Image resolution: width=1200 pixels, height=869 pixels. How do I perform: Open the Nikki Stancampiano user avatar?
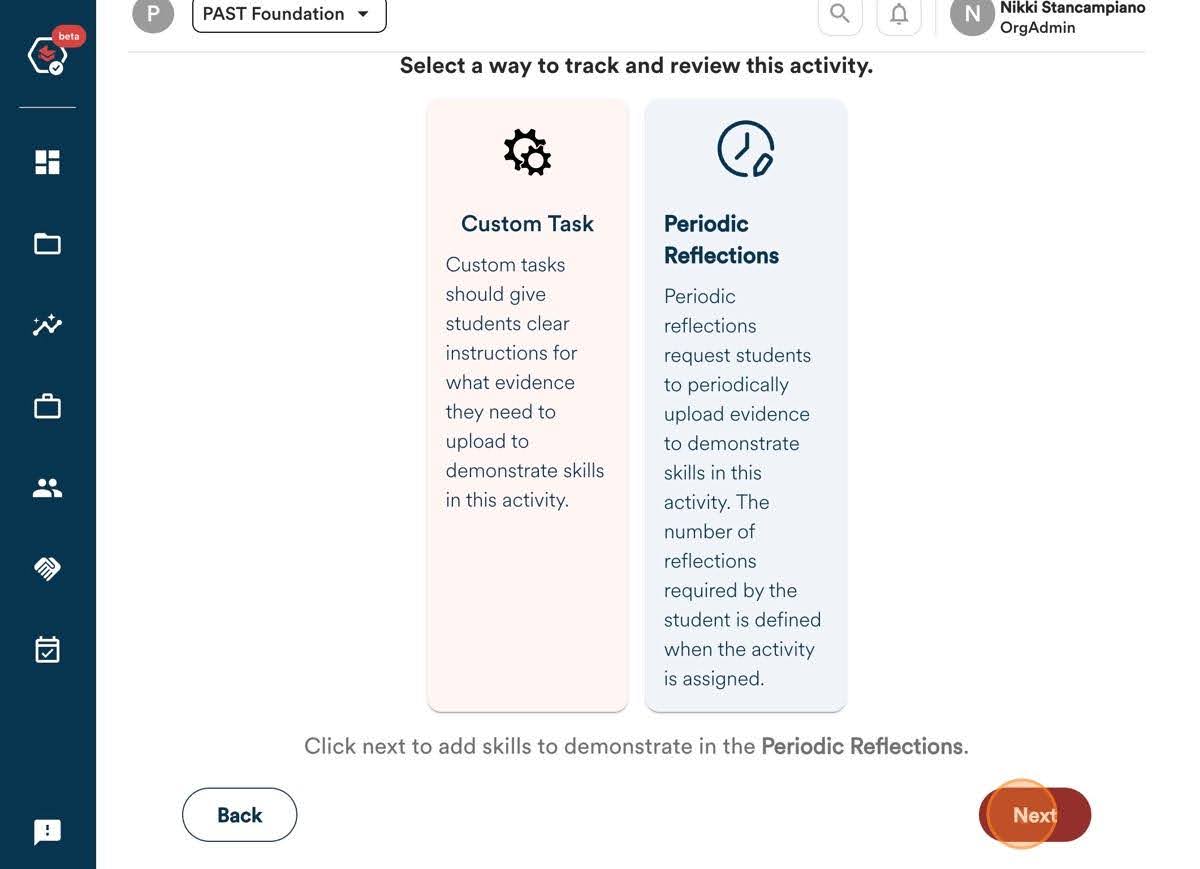(x=972, y=14)
